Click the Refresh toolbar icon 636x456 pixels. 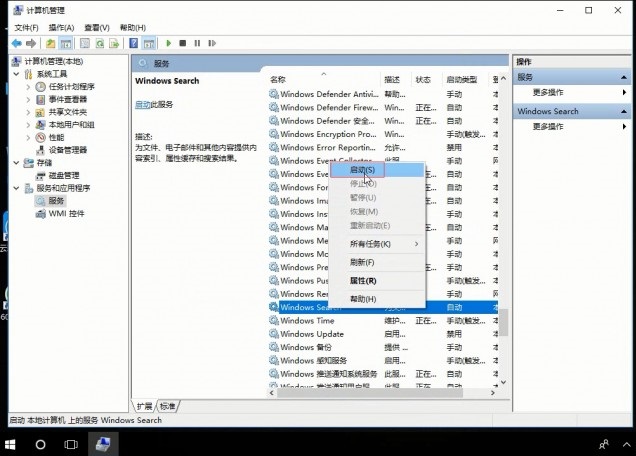point(100,43)
